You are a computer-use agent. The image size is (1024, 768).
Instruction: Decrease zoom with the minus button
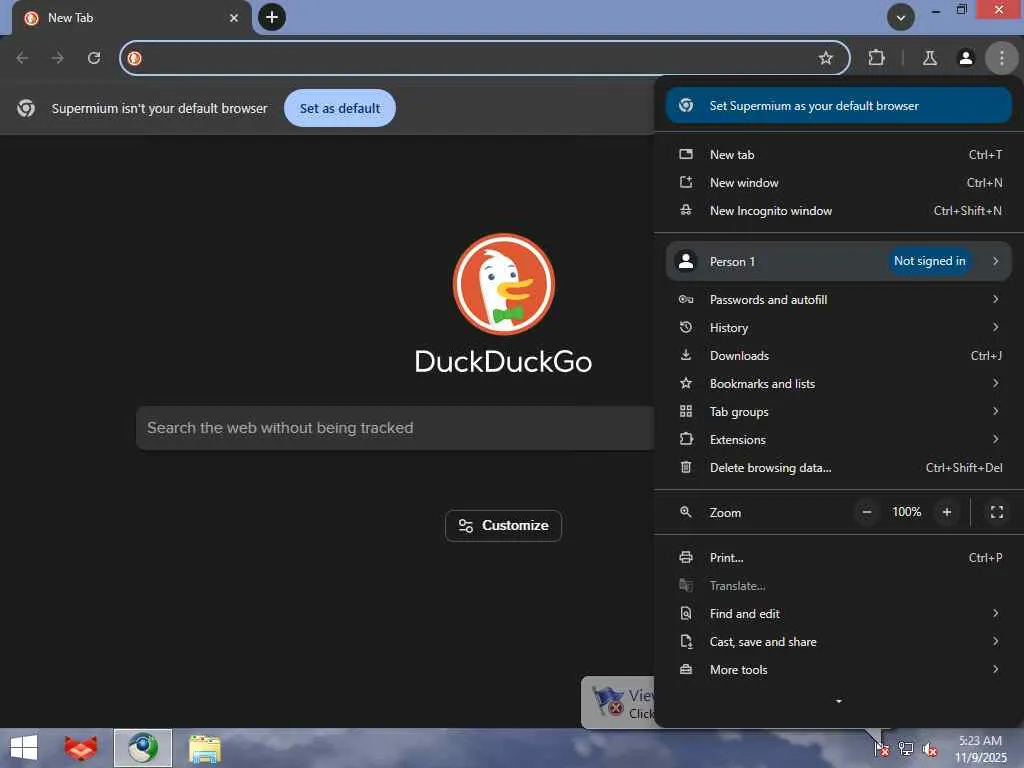pyautogui.click(x=867, y=513)
